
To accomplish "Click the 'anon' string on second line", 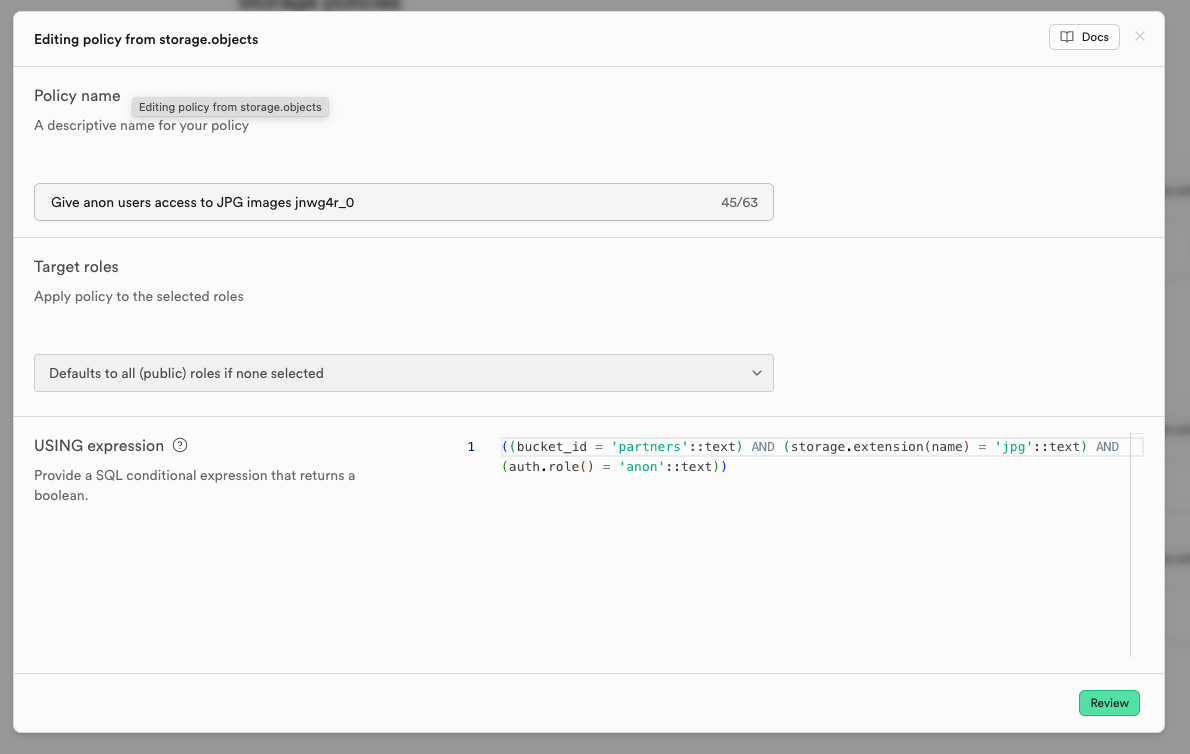I will (x=642, y=467).
